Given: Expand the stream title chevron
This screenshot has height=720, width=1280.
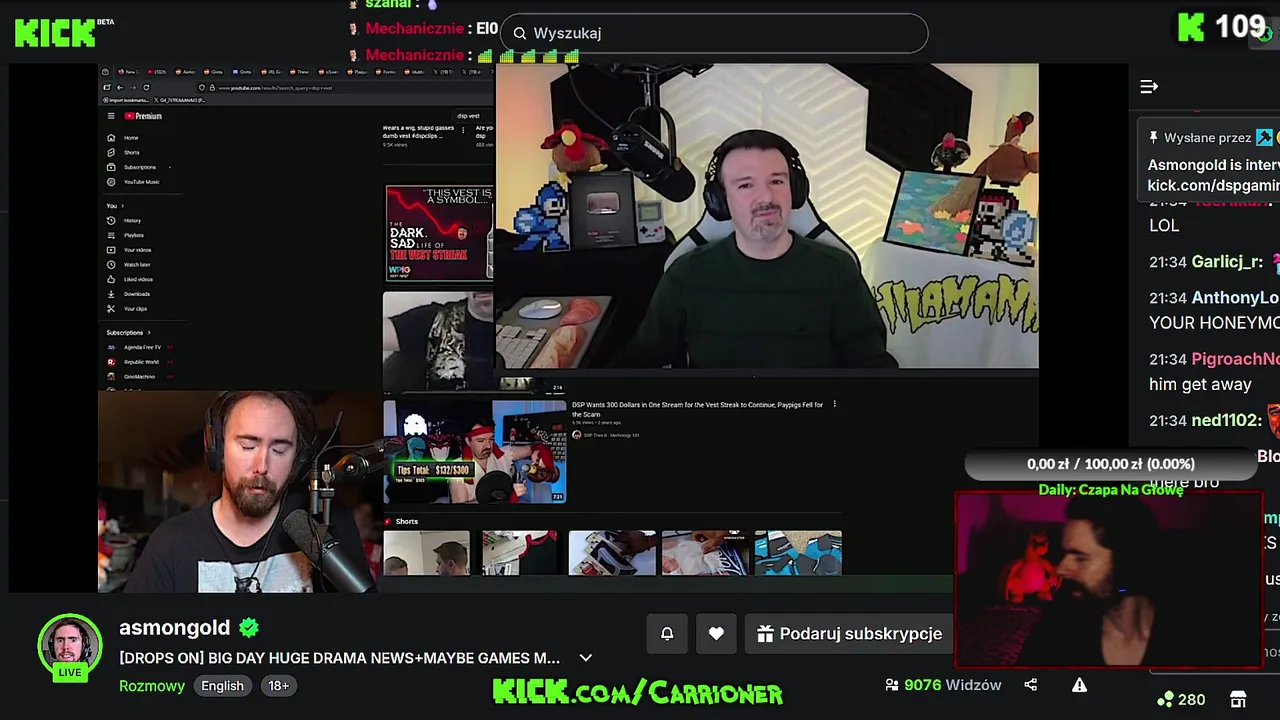Looking at the screenshot, I should coord(586,658).
